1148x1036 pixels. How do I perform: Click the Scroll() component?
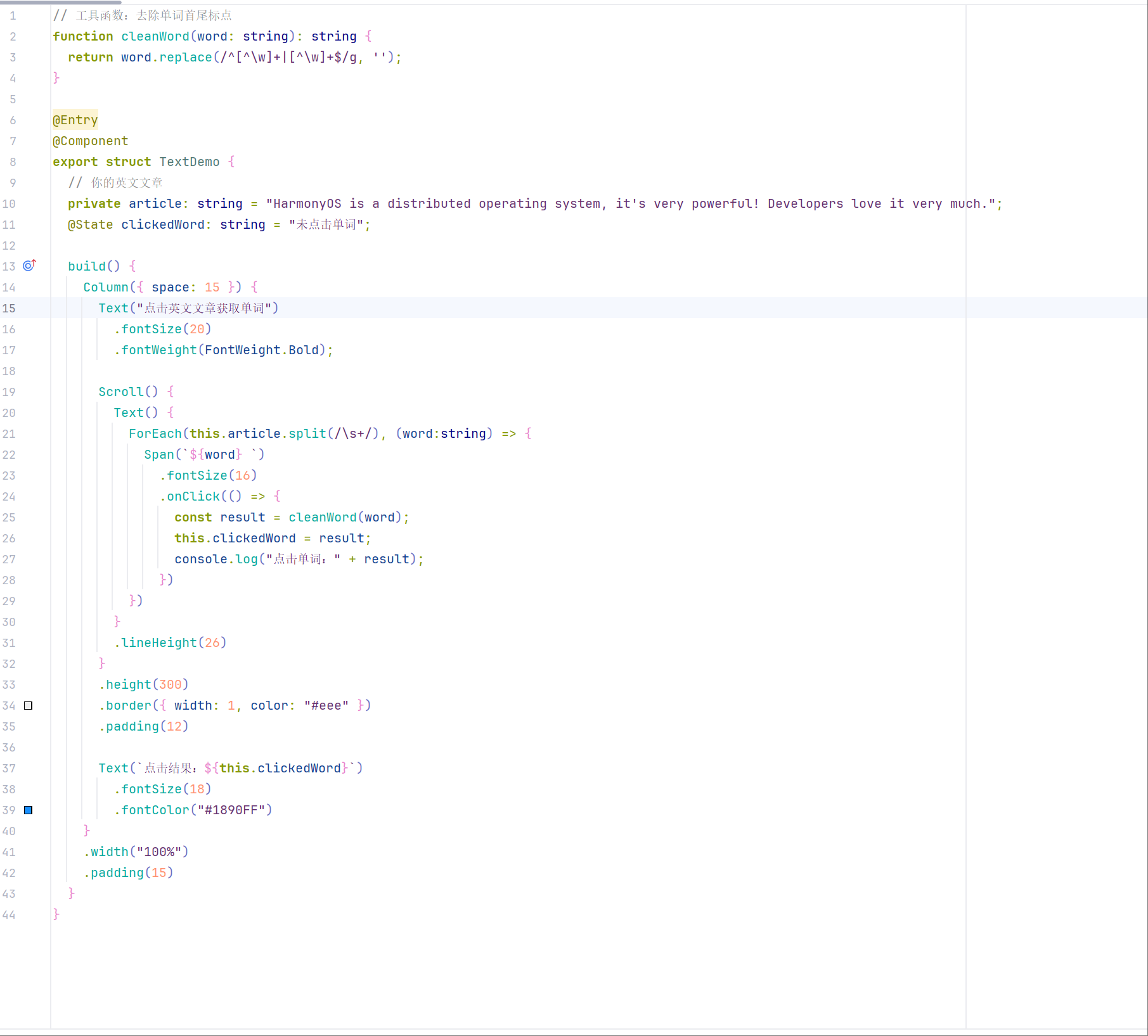click(x=128, y=392)
